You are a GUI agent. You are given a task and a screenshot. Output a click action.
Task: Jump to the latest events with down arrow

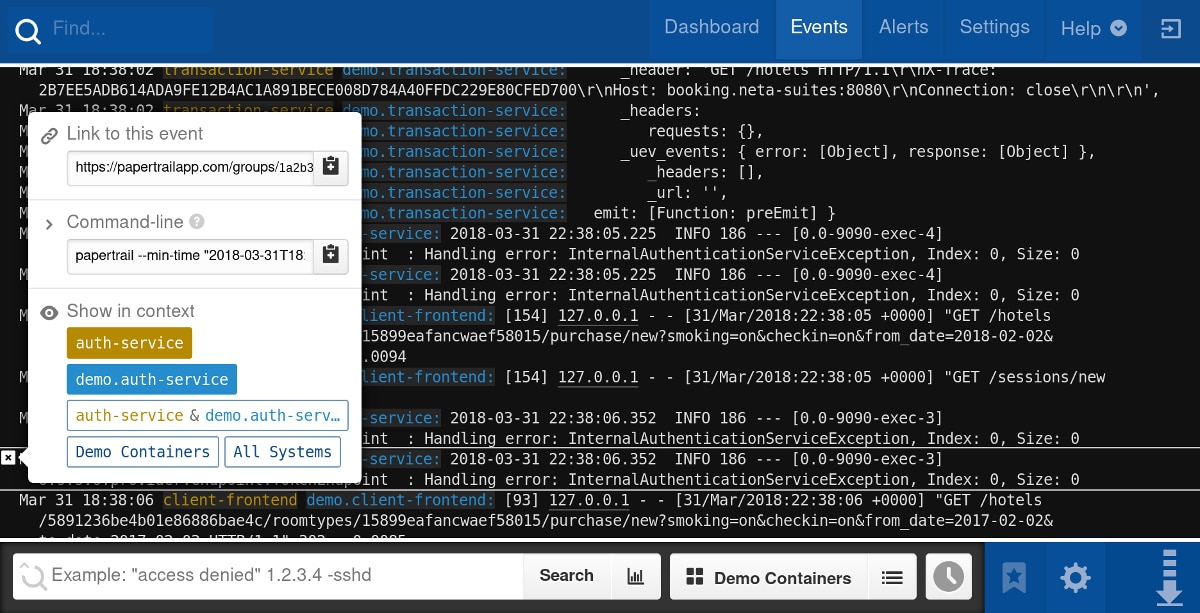click(1169, 577)
